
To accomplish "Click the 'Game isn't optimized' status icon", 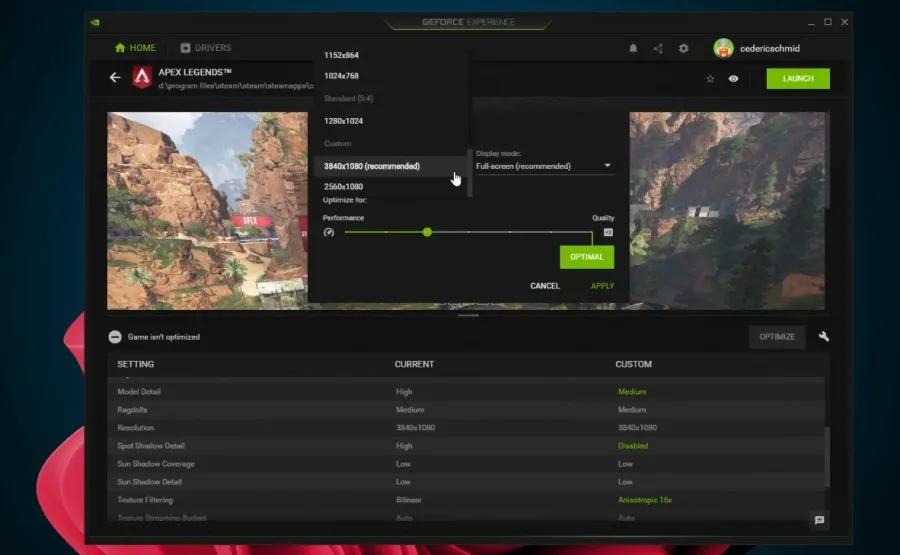I will 115,337.
